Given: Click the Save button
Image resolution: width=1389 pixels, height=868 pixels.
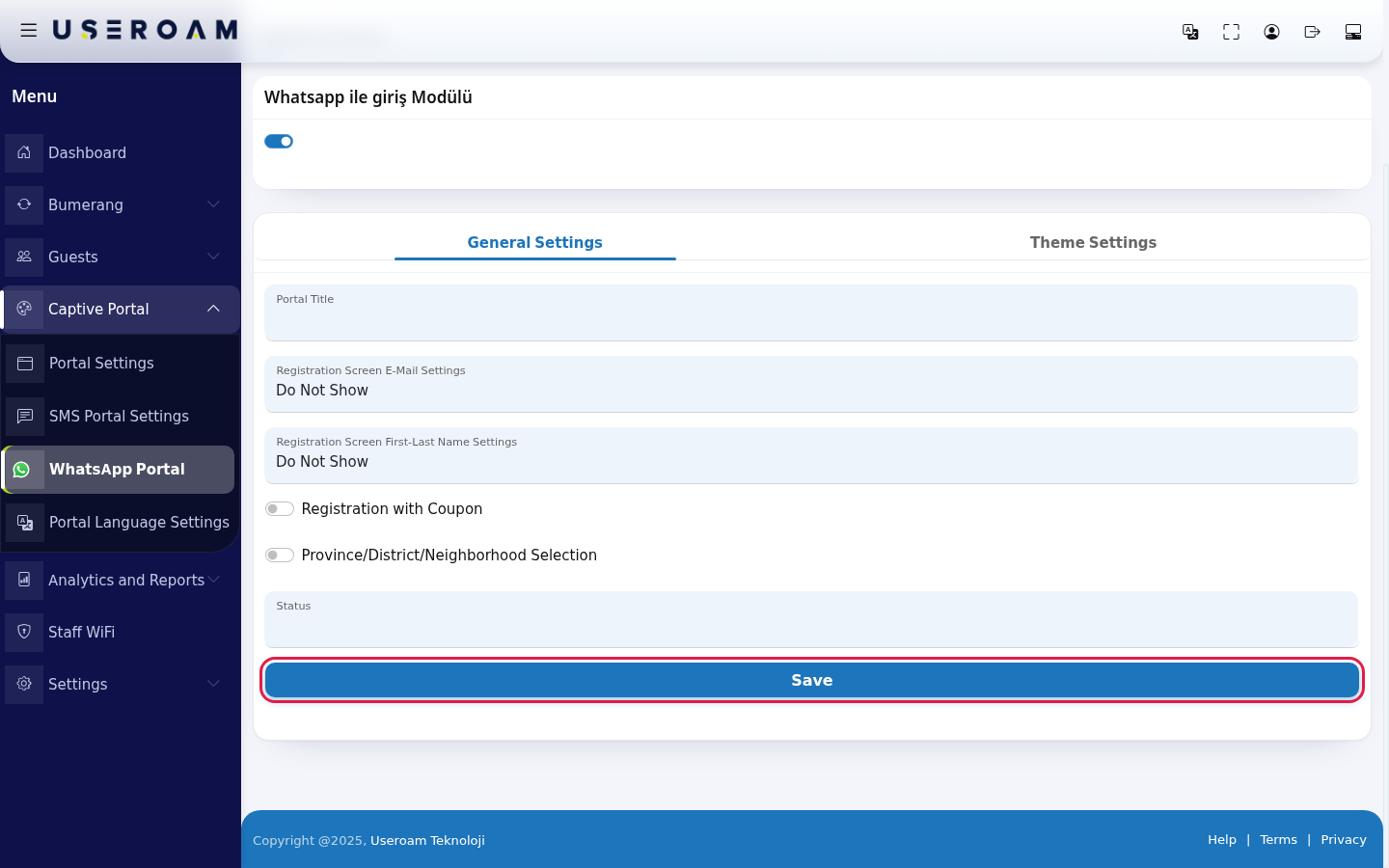Looking at the screenshot, I should pos(812,680).
